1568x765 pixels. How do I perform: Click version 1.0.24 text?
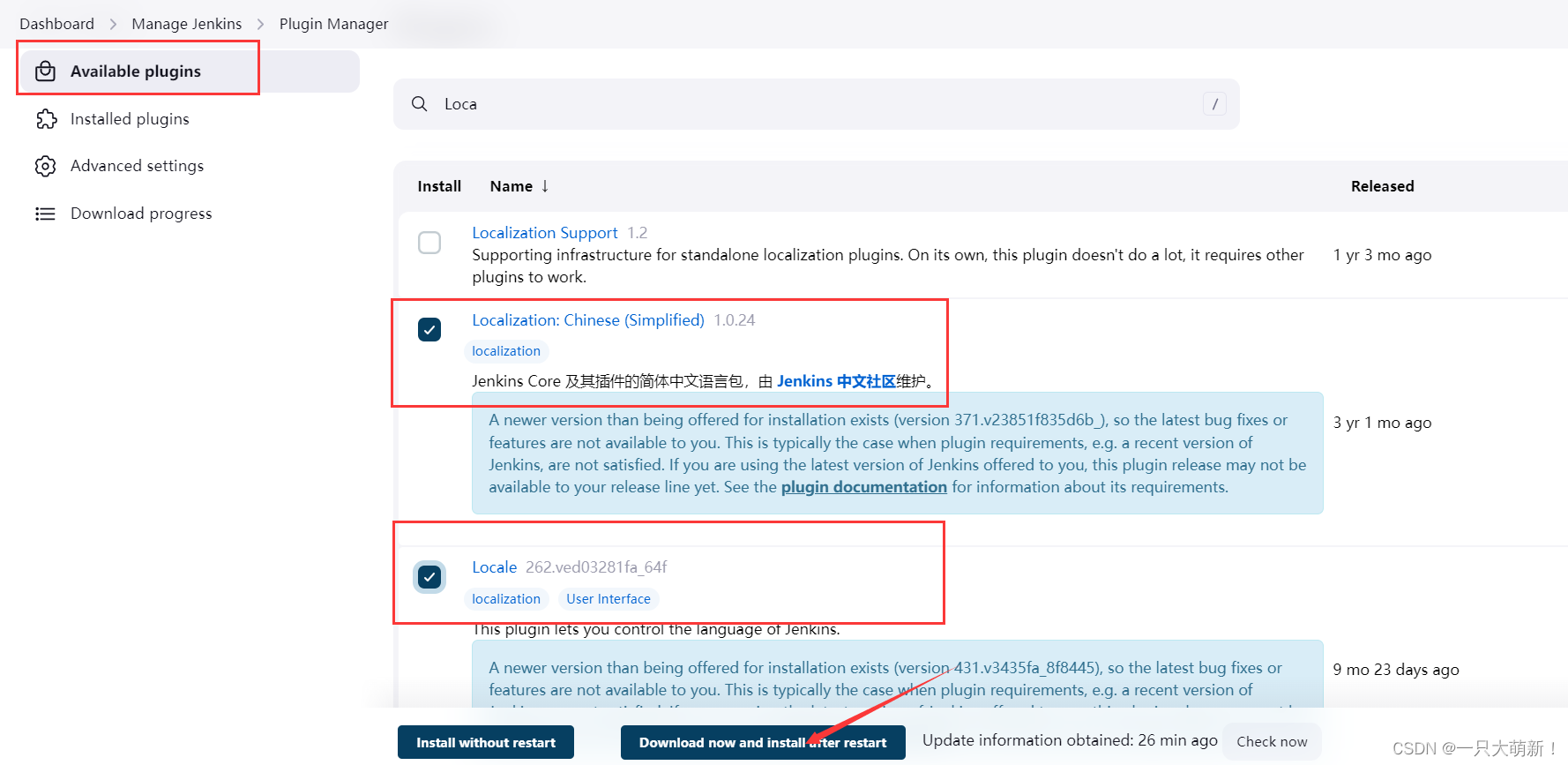(x=735, y=320)
